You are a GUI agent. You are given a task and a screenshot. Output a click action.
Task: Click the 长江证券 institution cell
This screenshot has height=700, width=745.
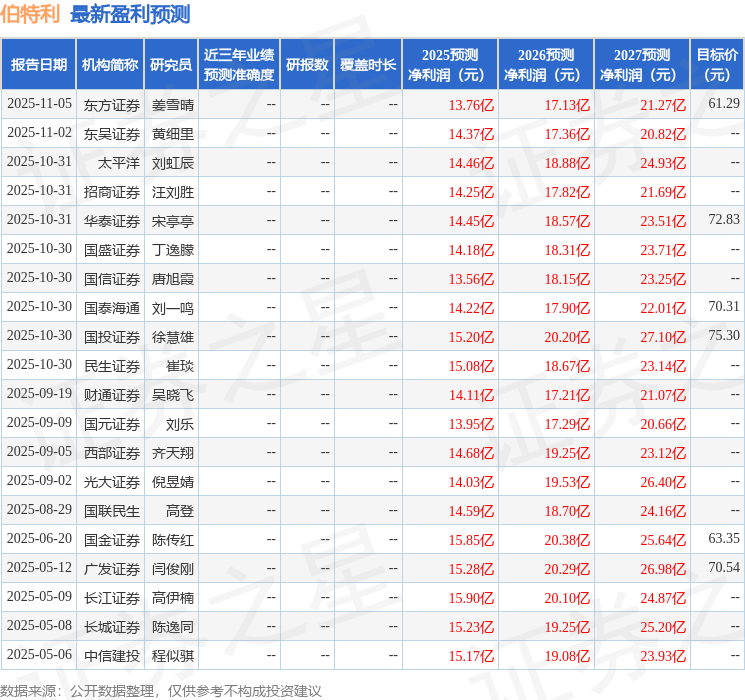tap(112, 598)
